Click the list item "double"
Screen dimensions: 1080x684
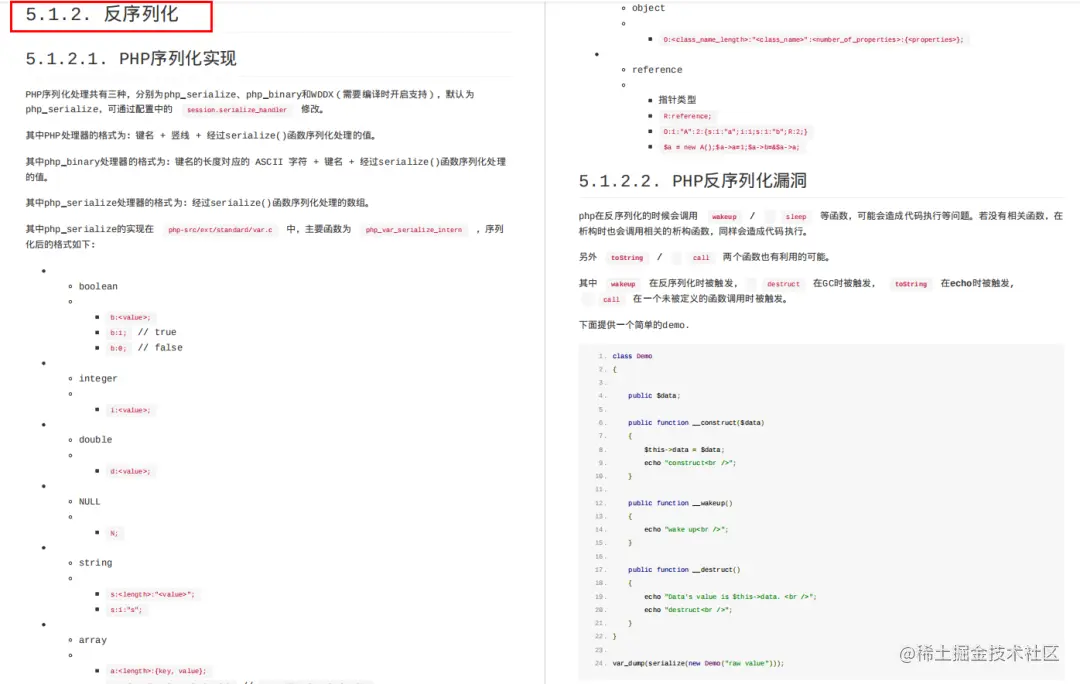(x=95, y=440)
